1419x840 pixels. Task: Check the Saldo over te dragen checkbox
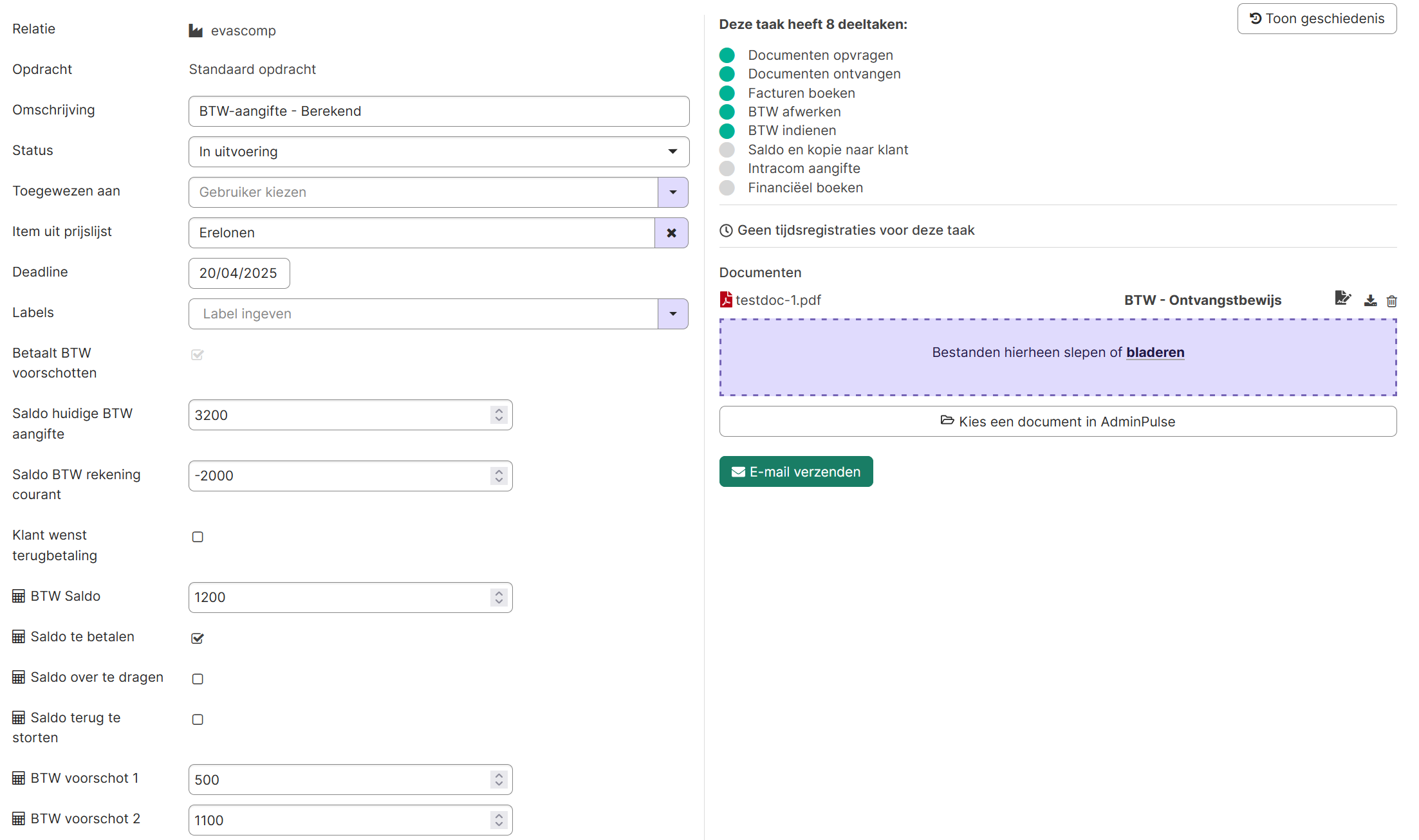point(198,679)
